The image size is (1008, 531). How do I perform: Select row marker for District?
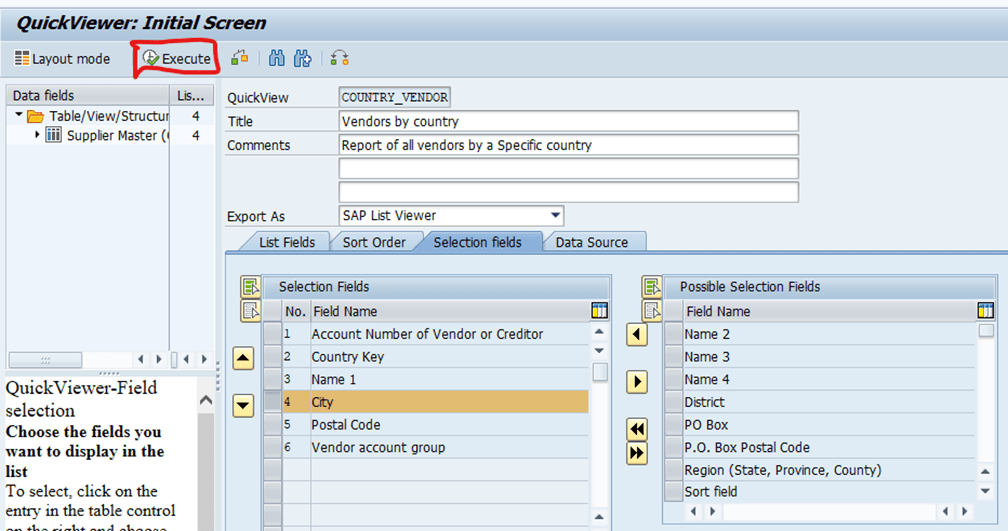tap(673, 402)
